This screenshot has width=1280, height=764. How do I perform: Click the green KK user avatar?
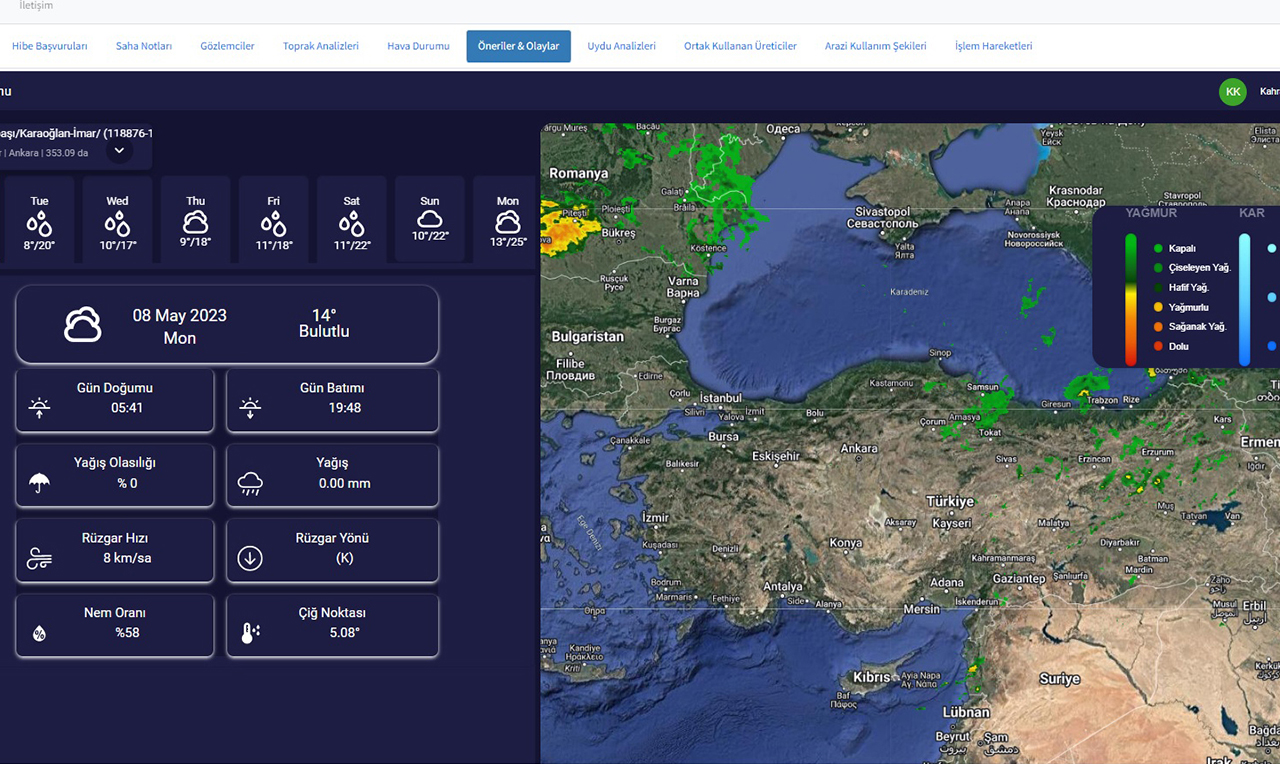[x=1233, y=91]
